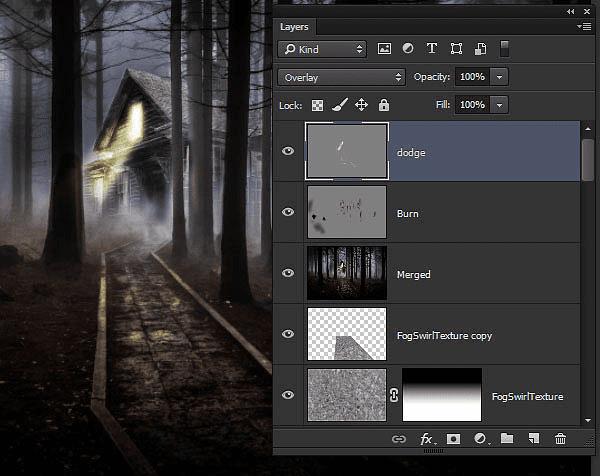Open the Overlay blend mode dropdown
Viewport: 600px width, 476px height.
coord(341,77)
